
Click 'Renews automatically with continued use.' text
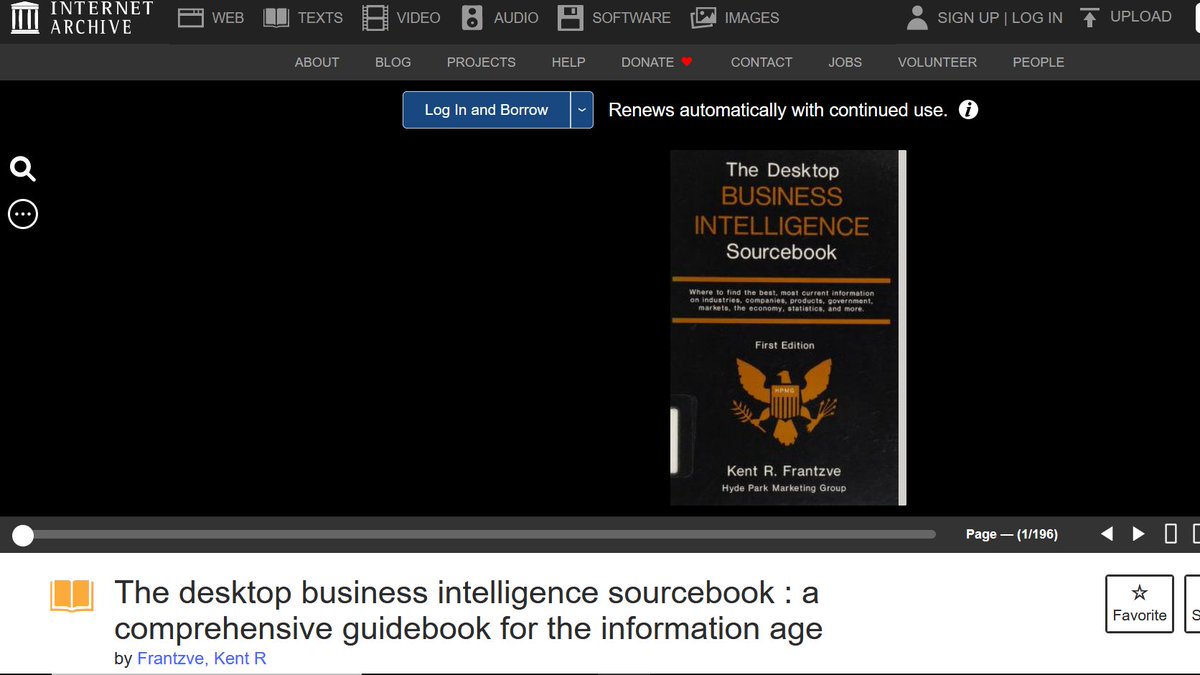pyautogui.click(x=778, y=110)
